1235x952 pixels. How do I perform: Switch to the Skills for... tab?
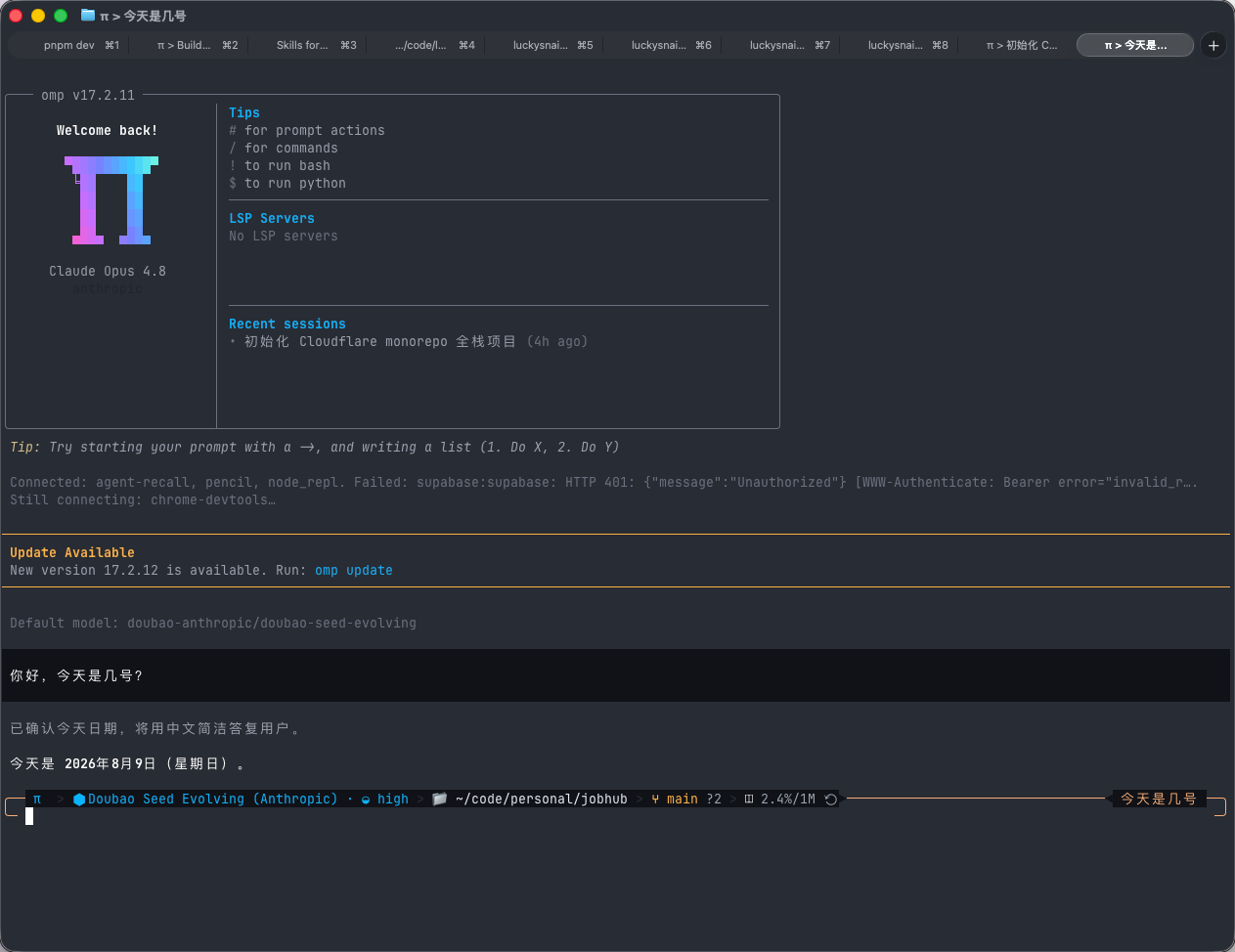(307, 45)
